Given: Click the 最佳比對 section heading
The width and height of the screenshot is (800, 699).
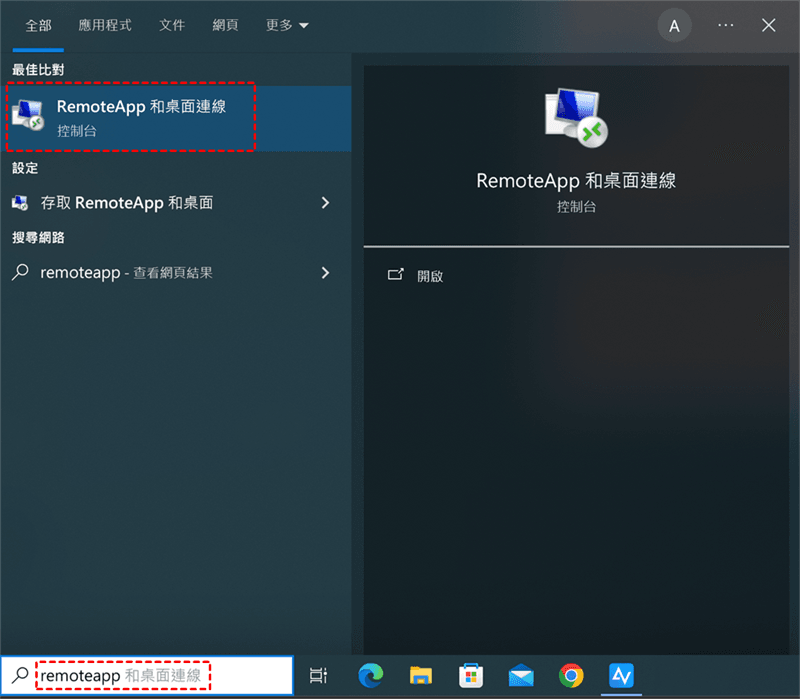Looking at the screenshot, I should pos(38,70).
